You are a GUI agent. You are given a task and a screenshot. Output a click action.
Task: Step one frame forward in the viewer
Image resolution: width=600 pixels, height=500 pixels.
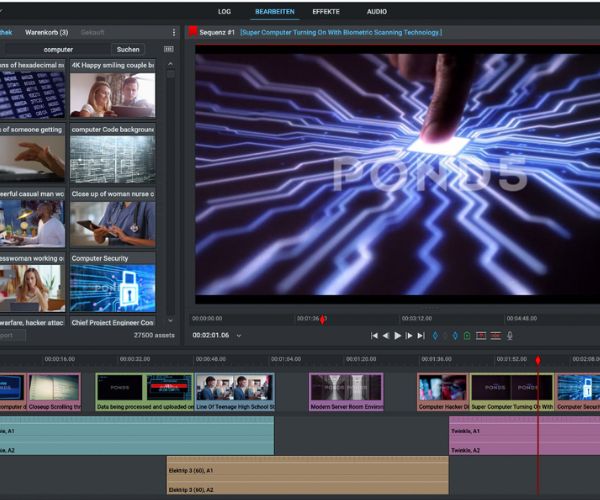(410, 336)
